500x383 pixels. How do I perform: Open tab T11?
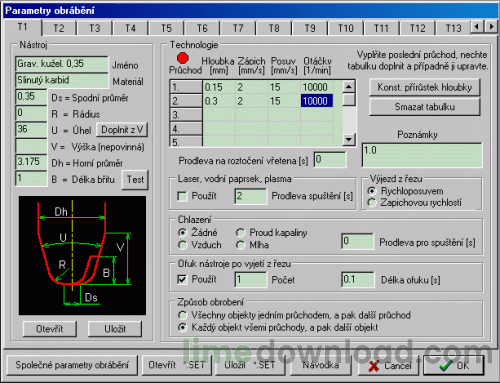[x=381, y=28]
